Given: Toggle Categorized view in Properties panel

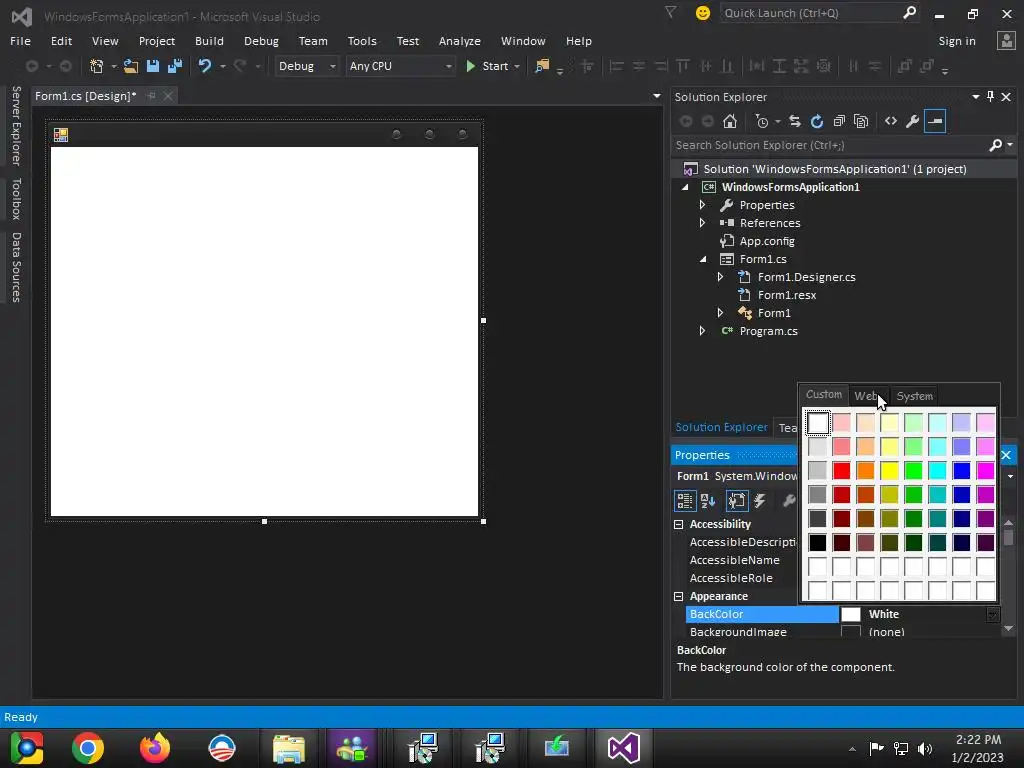Looking at the screenshot, I should 684,501.
